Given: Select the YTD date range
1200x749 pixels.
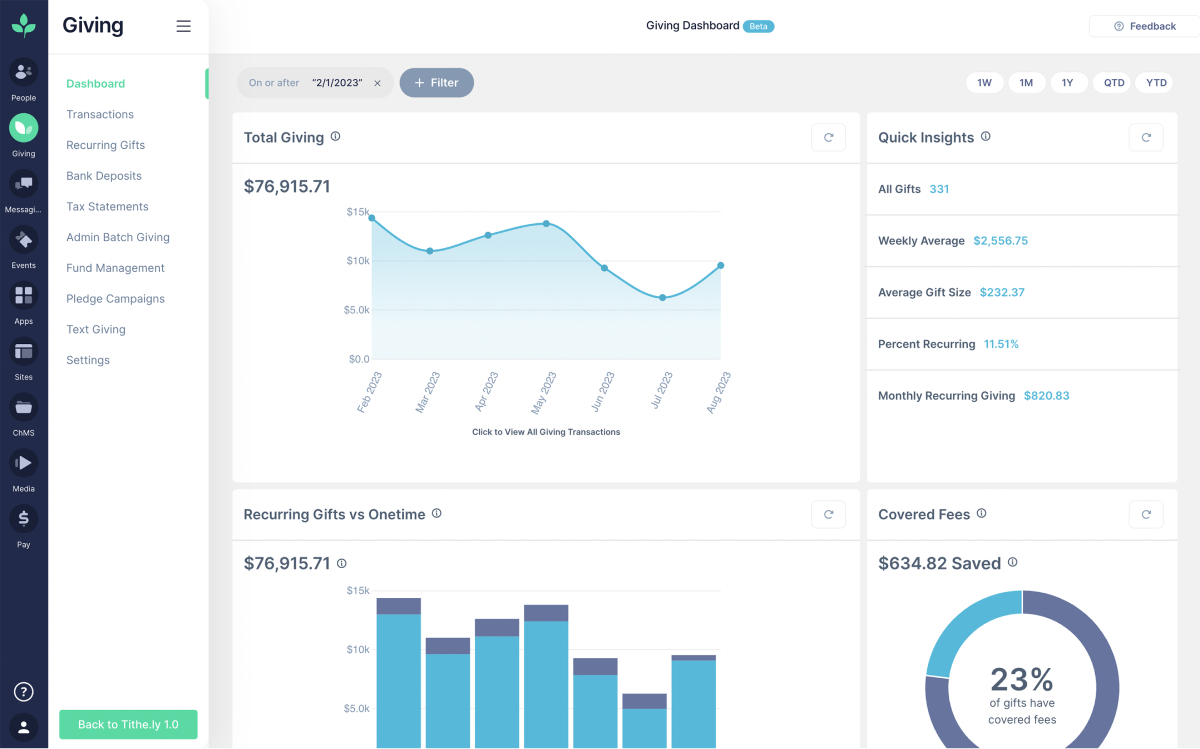Looking at the screenshot, I should 1154,82.
